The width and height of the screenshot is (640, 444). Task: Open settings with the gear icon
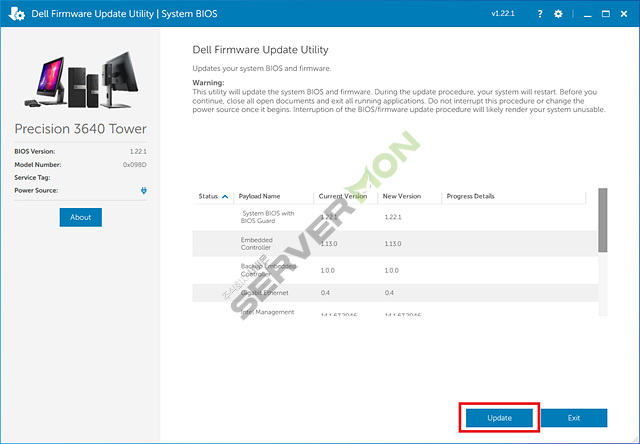tap(558, 14)
